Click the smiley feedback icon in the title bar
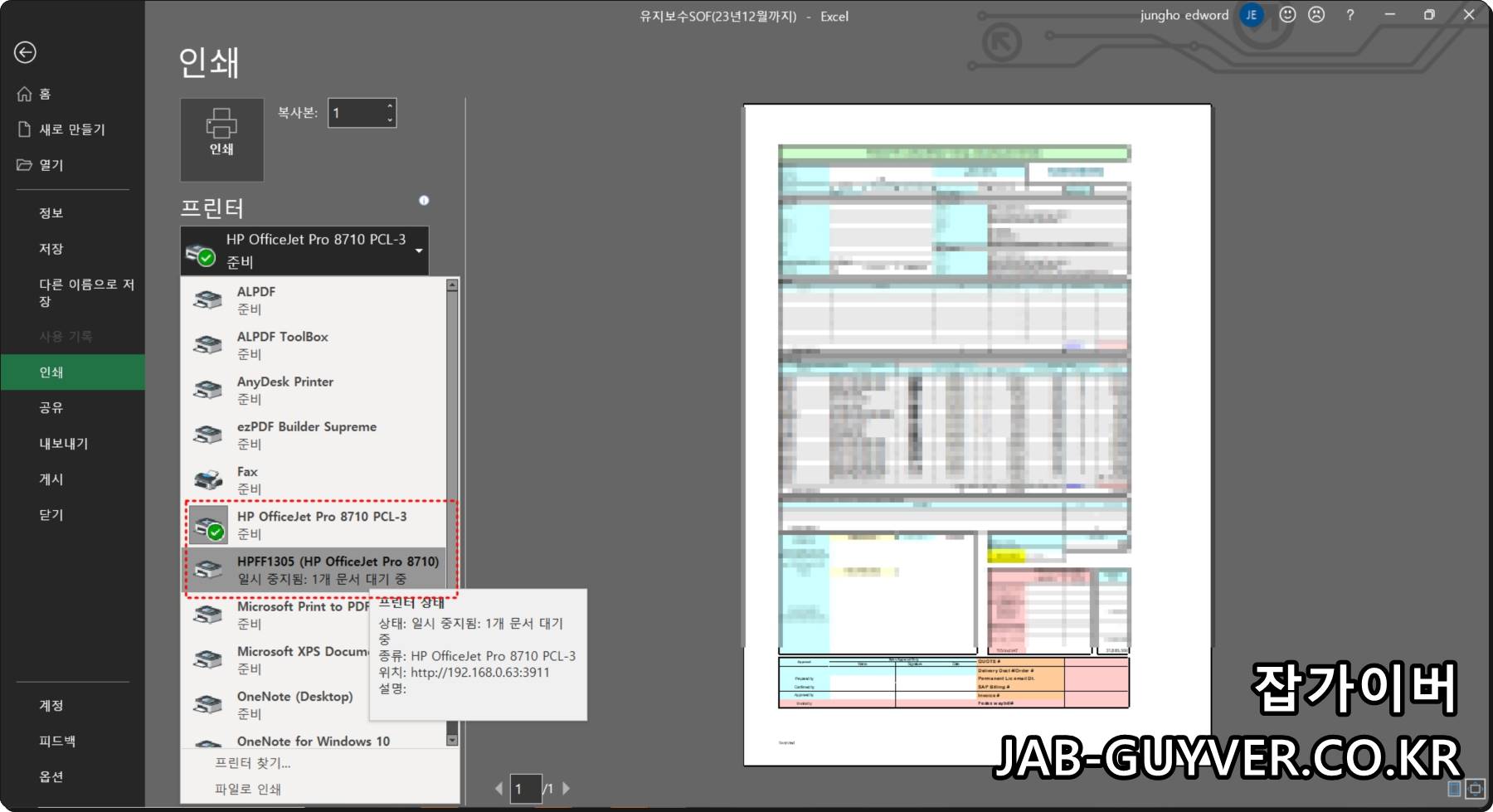The image size is (1493, 812). tap(1287, 15)
